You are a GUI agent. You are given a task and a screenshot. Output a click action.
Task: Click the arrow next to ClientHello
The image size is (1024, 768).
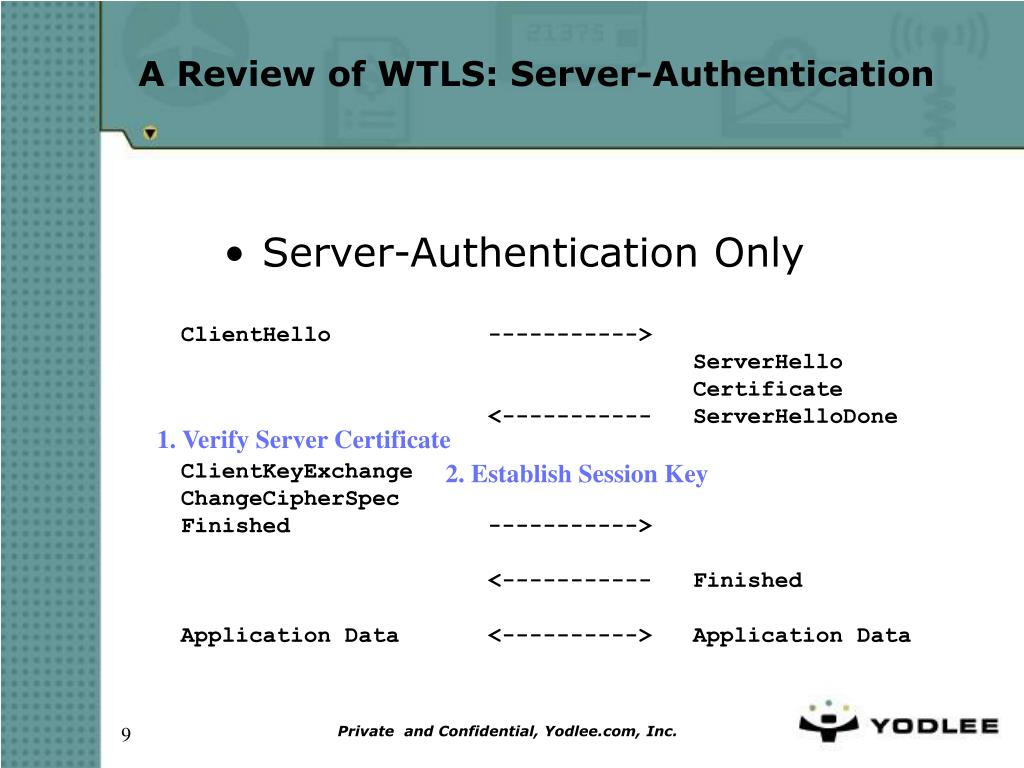click(x=570, y=334)
